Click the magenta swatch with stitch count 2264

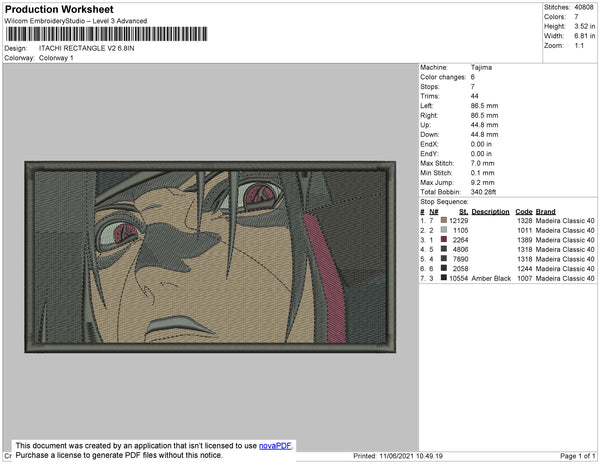click(444, 239)
